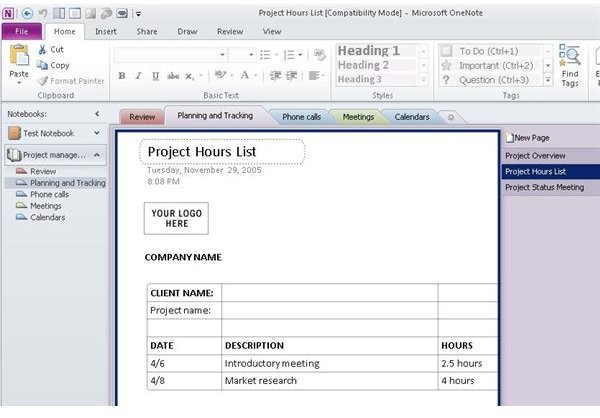
Task: Click the bullet list icon
Action: click(x=265, y=55)
